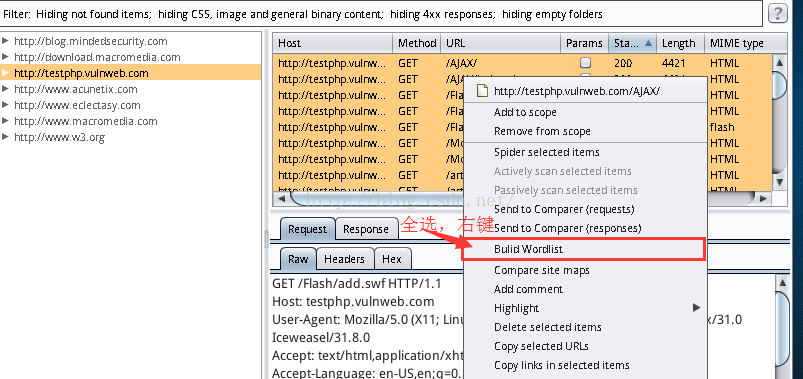Select http://blog.mindedsecurity.com in site tree
803x379 pixels.
click(x=91, y=41)
